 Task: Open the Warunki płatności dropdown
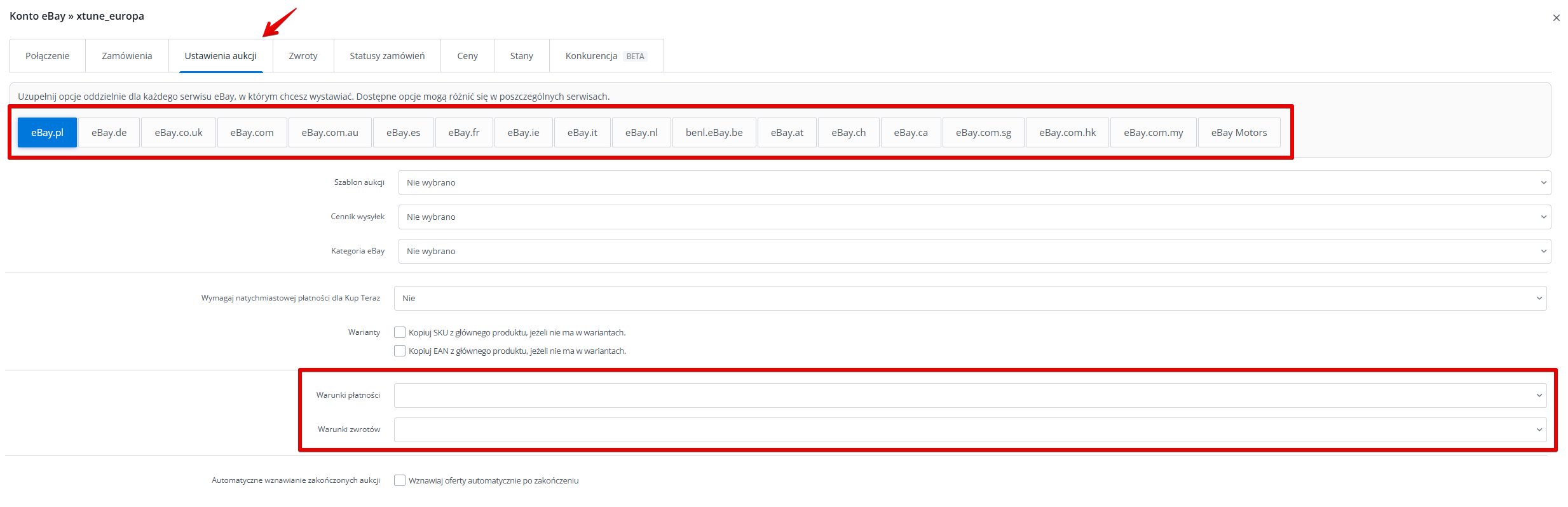(x=970, y=395)
